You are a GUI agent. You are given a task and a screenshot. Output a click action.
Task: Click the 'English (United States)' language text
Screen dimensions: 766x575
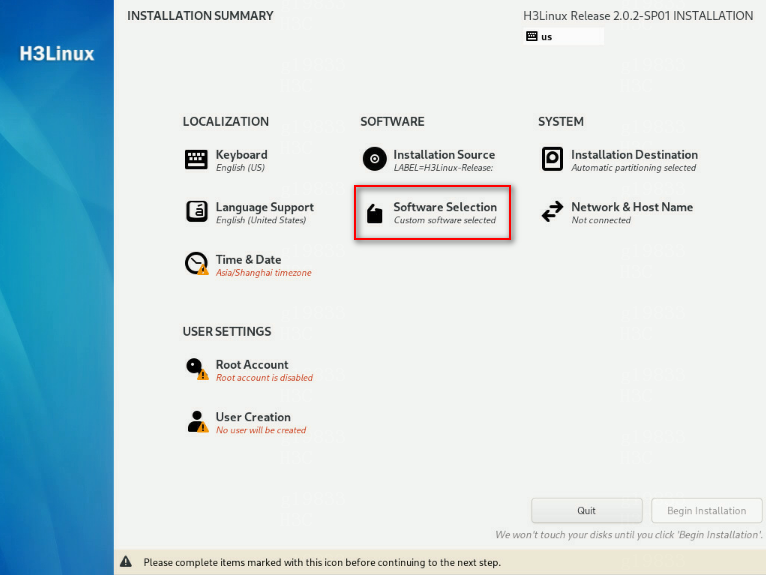pyautogui.click(x=261, y=220)
